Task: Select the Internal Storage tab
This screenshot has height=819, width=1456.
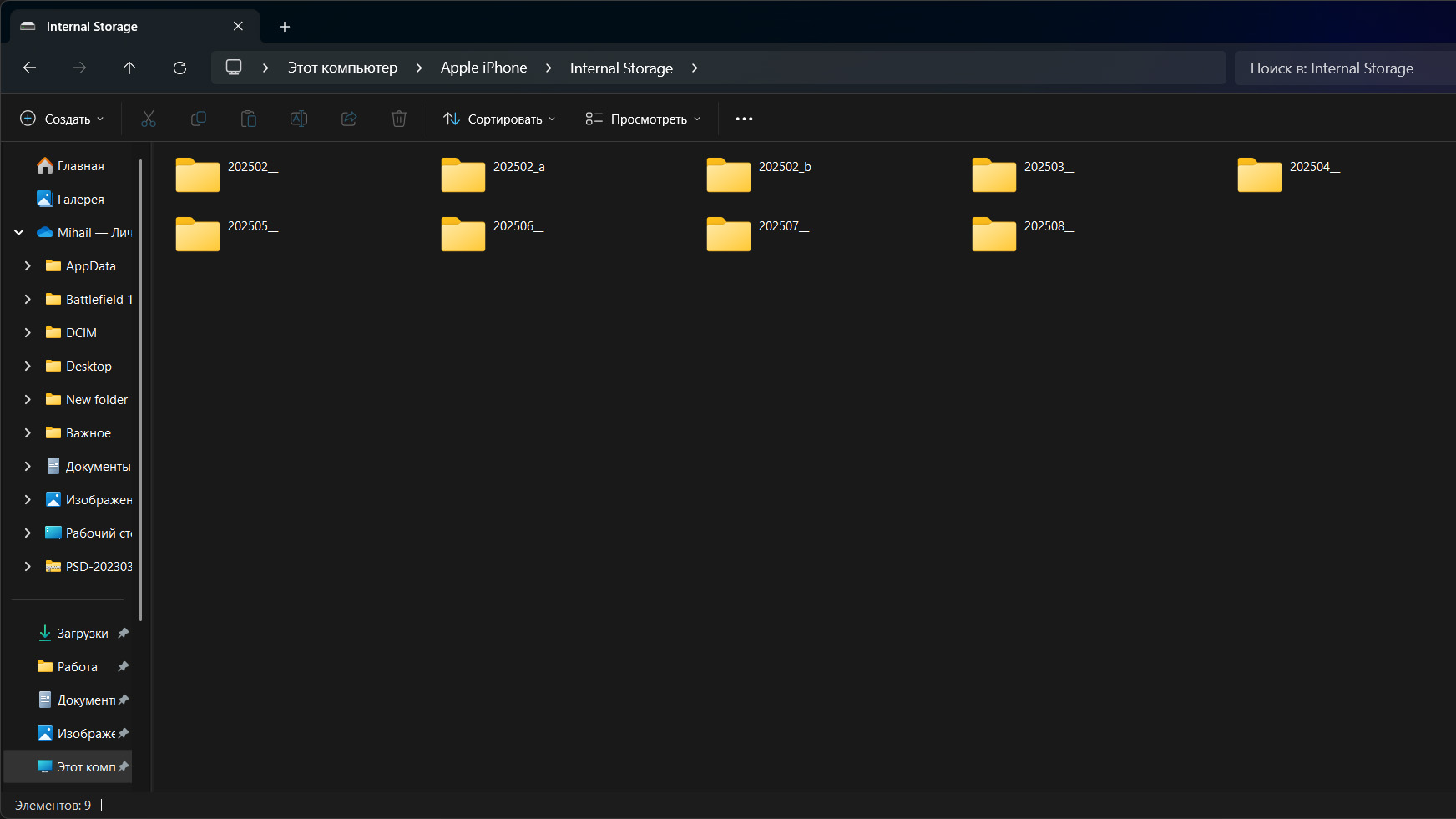Action: (x=125, y=27)
